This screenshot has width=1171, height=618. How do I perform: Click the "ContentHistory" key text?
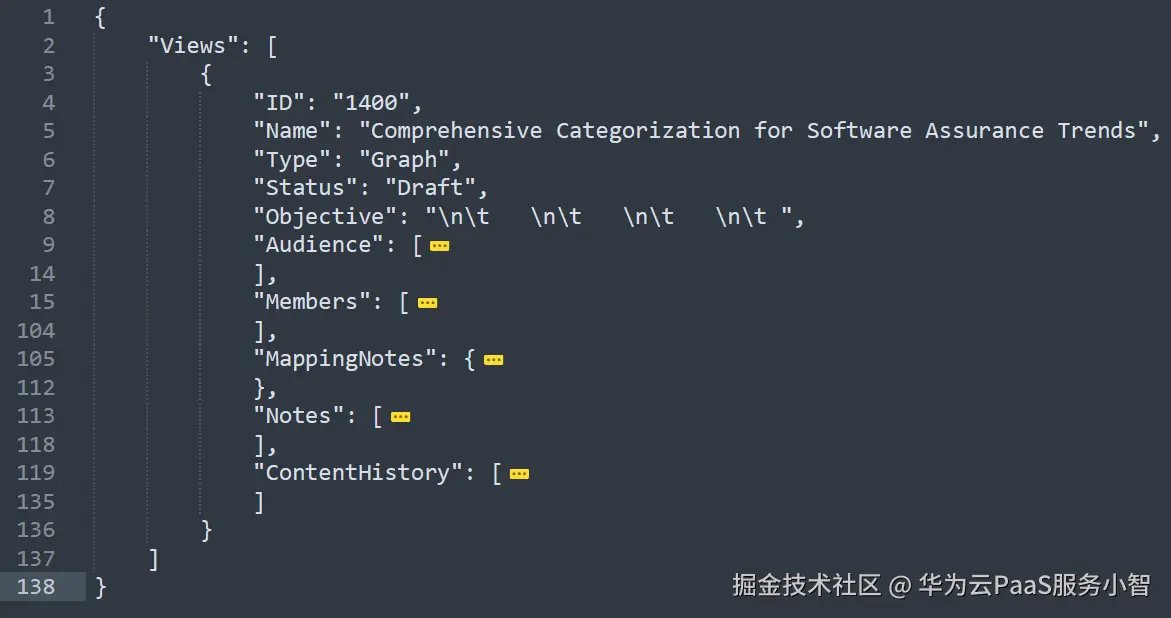358,473
